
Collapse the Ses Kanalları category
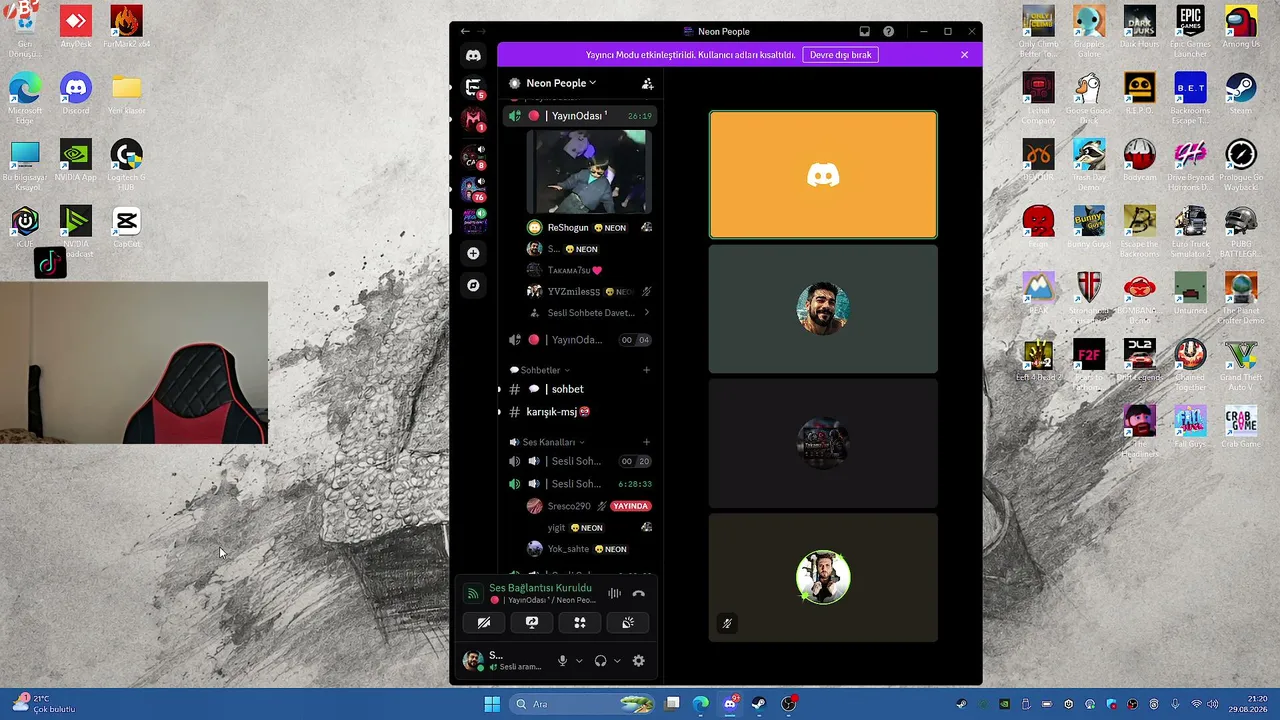[x=548, y=442]
